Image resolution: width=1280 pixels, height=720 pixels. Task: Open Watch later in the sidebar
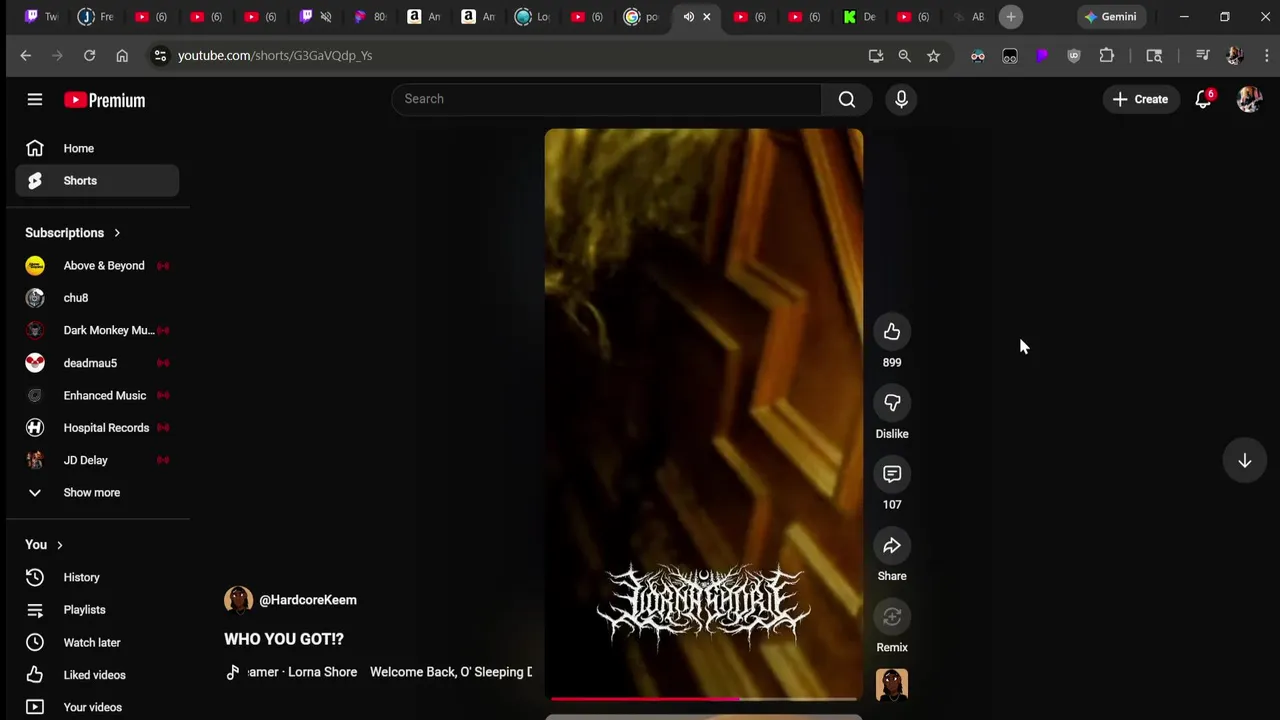(98, 642)
